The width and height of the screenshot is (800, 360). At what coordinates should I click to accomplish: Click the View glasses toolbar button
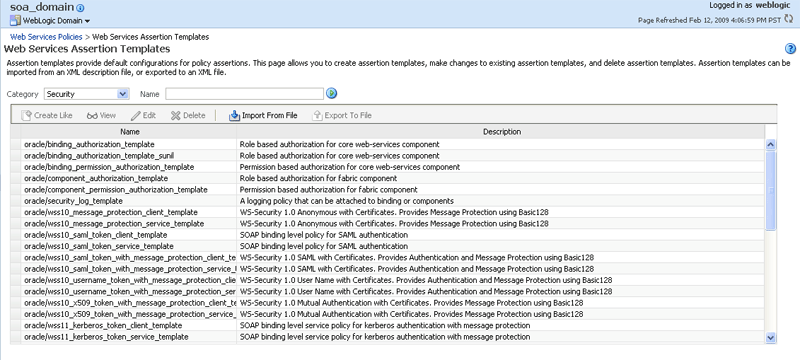coord(101,115)
